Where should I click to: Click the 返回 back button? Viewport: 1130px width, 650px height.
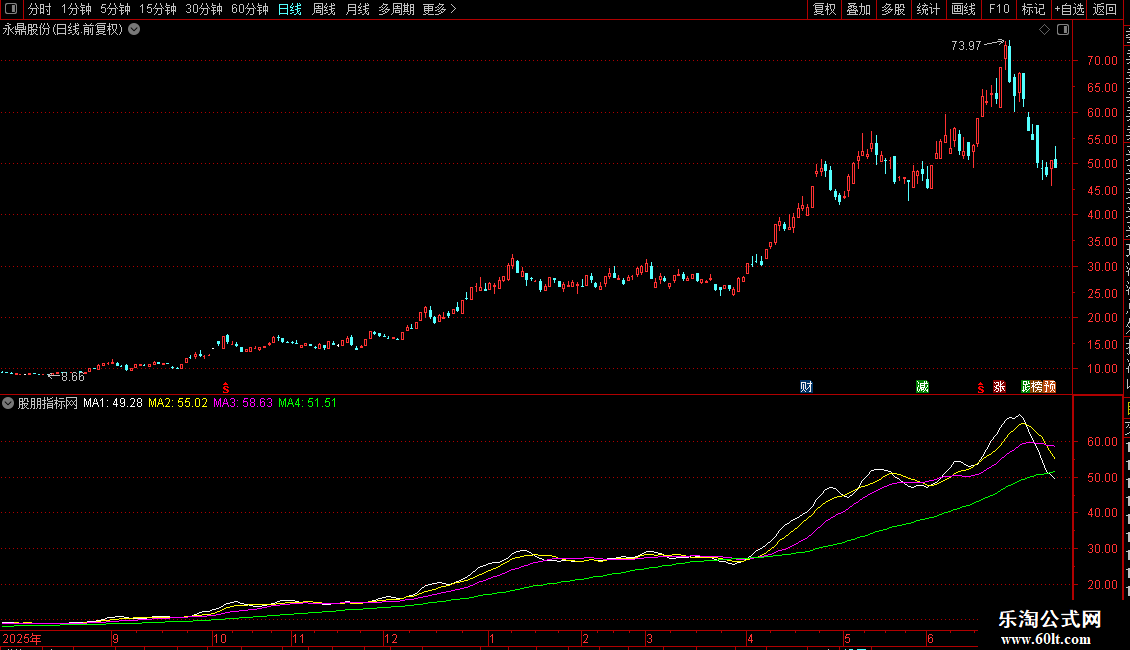[1104, 9]
